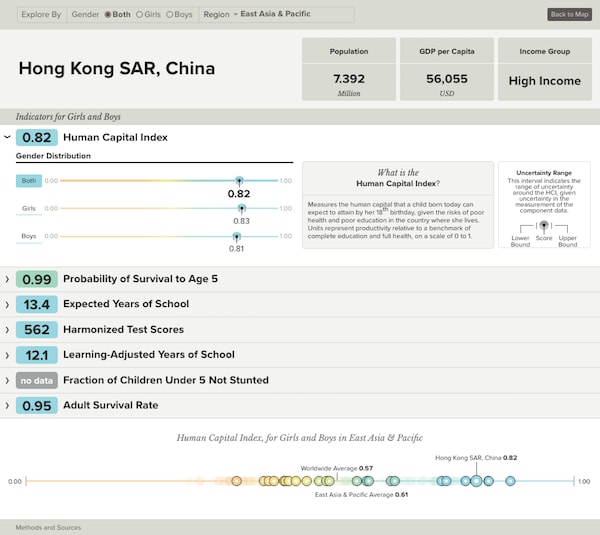Click the Hong Kong SAR, China heading
Screen dimensions: 600x535
point(117,69)
